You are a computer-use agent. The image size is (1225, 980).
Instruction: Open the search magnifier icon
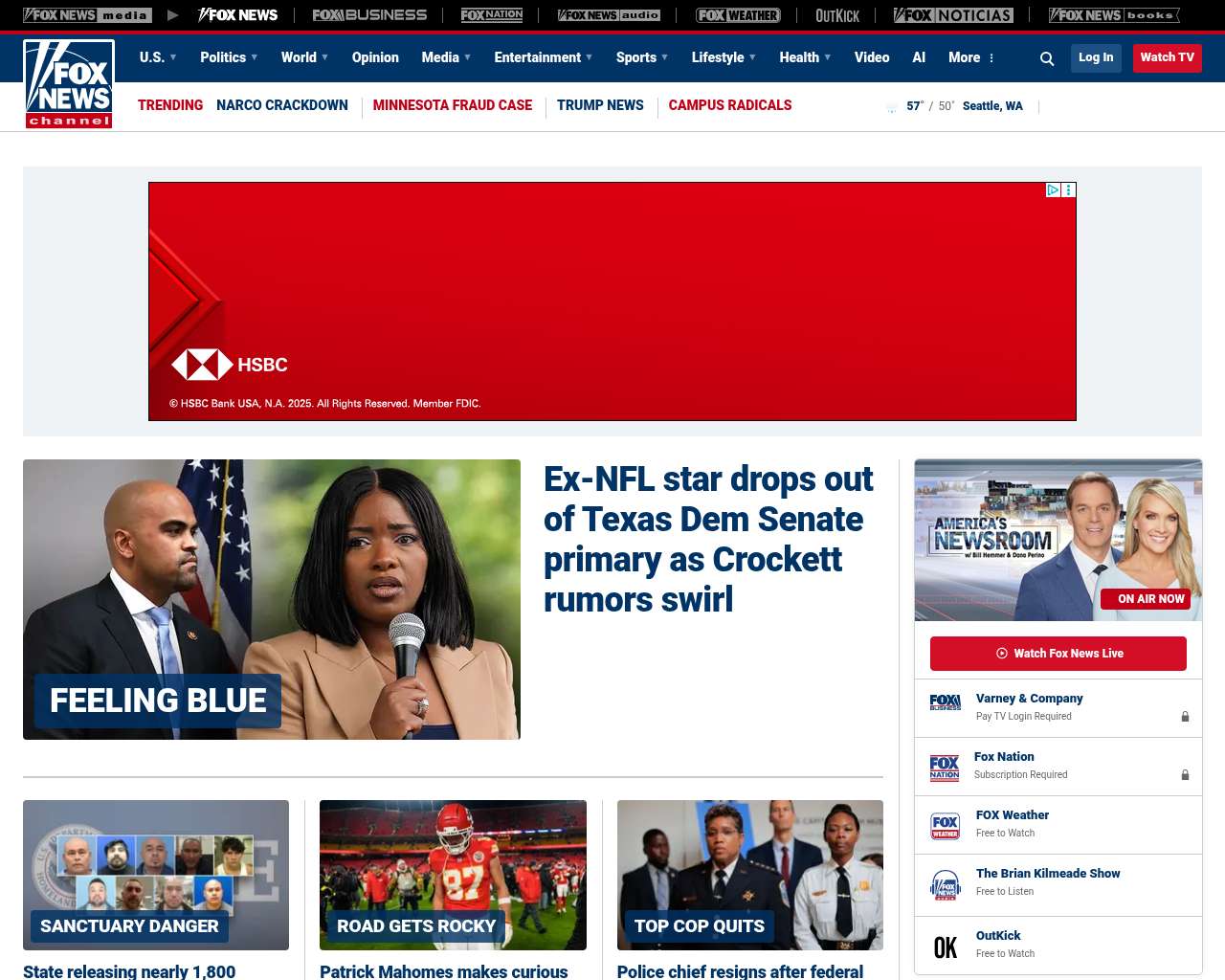tap(1047, 58)
